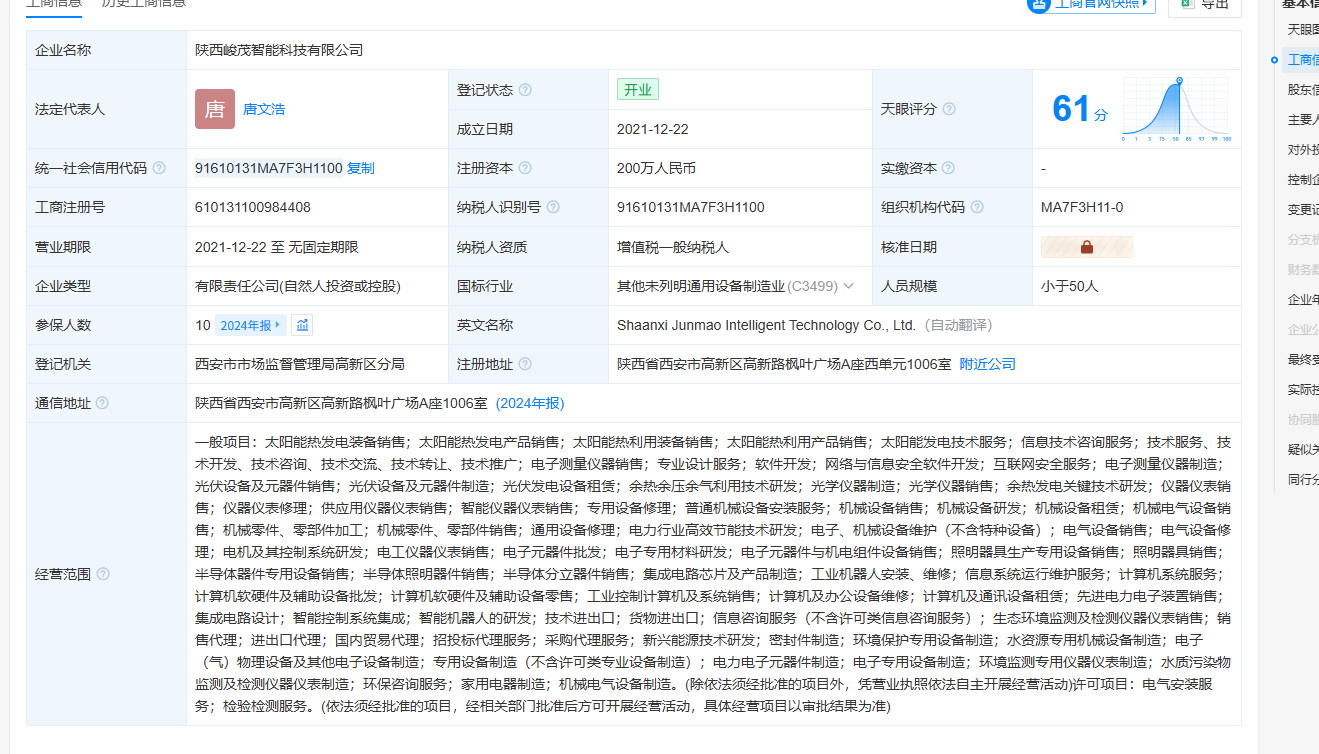1319x754 pixels.
Task: Open the 工商官网快照 dropdown button
Action: click(1091, 4)
